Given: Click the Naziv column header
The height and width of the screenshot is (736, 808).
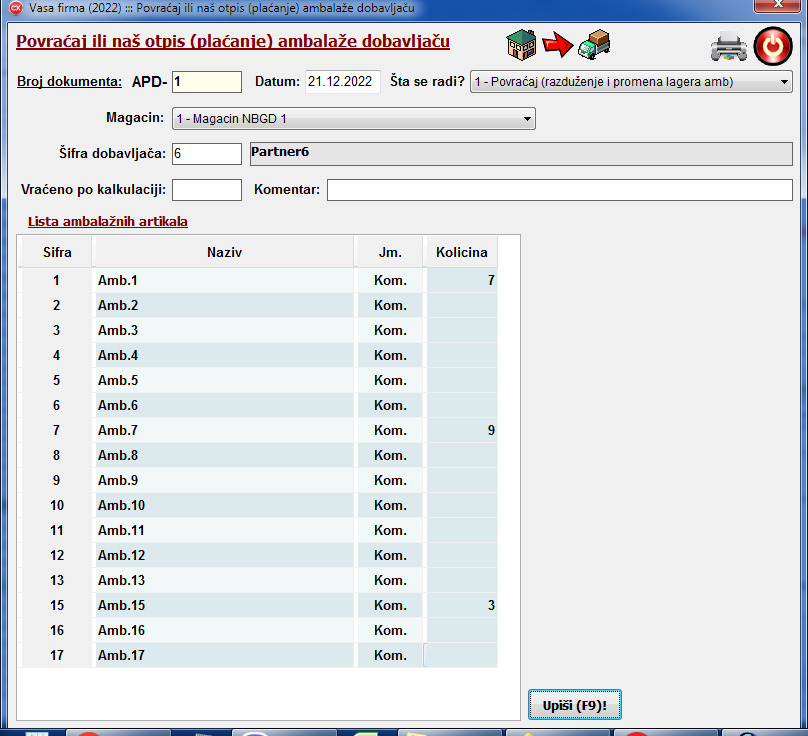Looking at the screenshot, I should [224, 252].
